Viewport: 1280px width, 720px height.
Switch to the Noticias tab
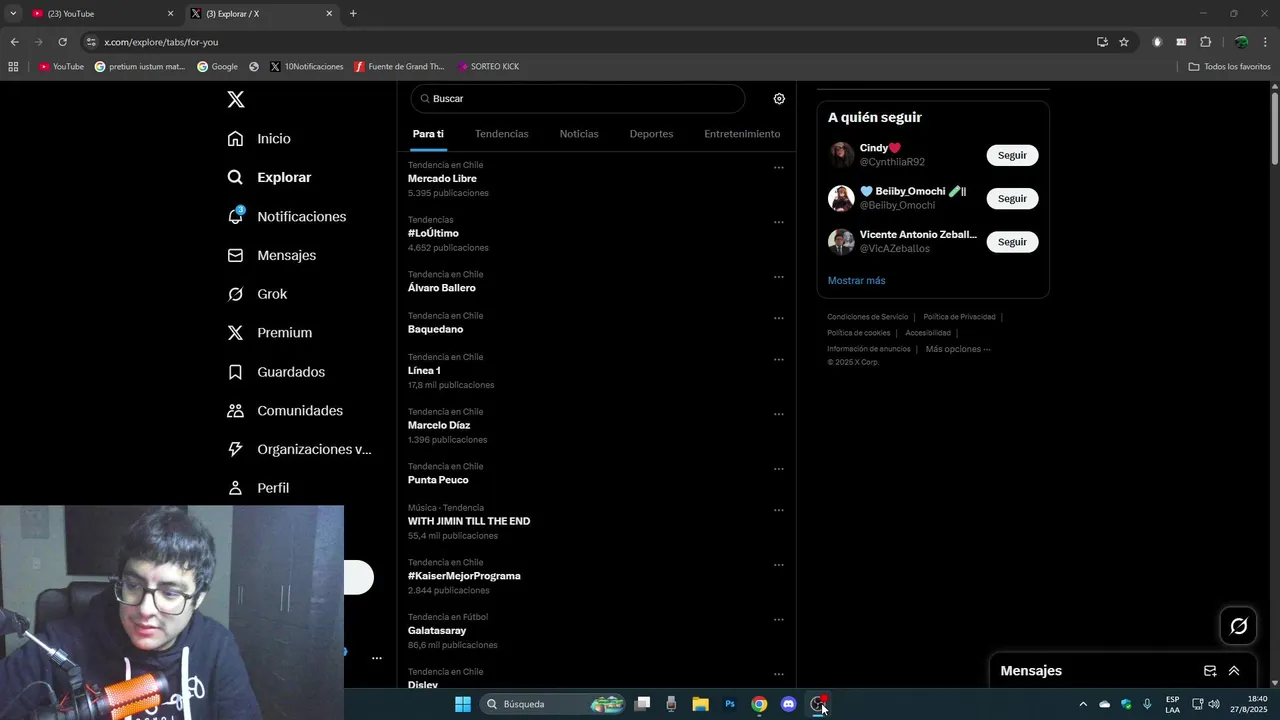(579, 134)
